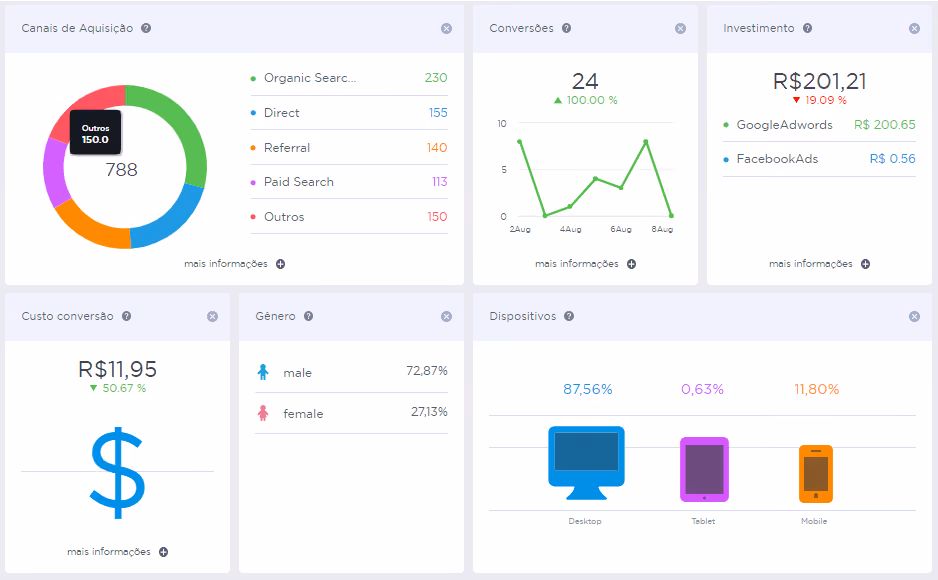Click the 27,13% female percentage
The height and width of the screenshot is (580, 938).
pos(429,411)
